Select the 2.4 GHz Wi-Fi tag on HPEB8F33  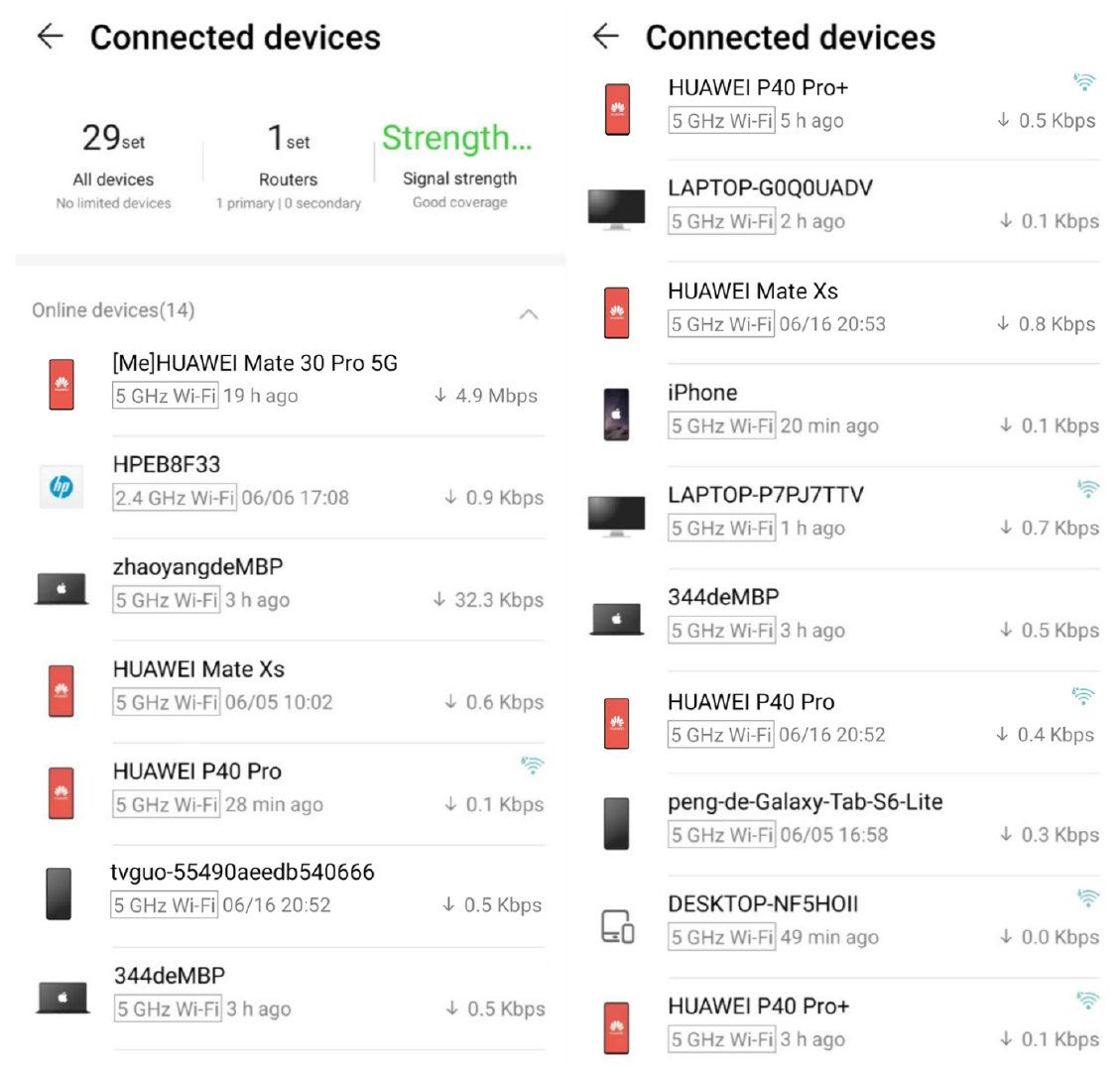175,498
